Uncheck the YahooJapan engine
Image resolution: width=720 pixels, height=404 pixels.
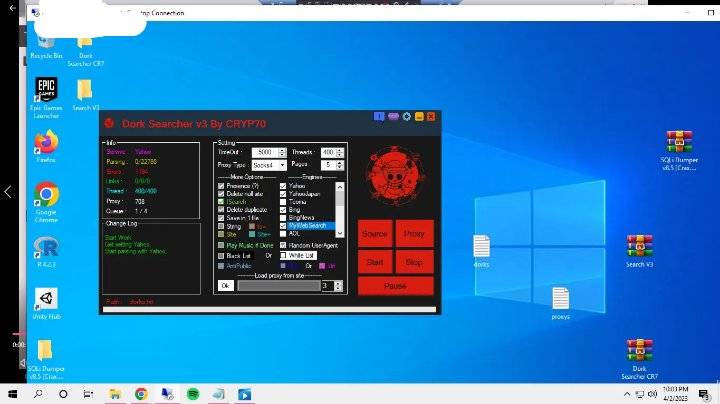tap(283, 194)
